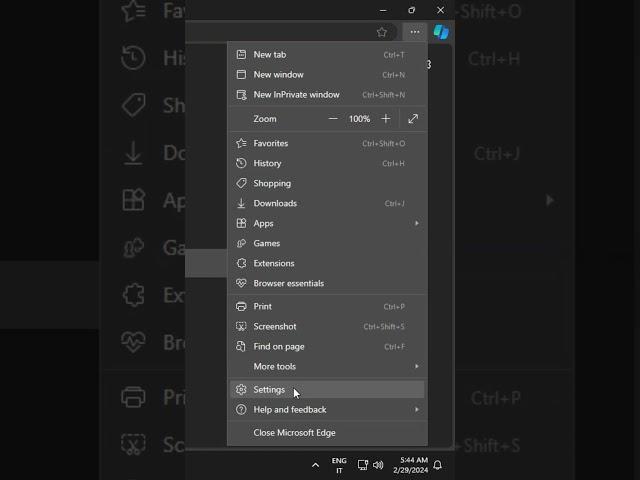The height and width of the screenshot is (480, 640).
Task: Show hidden tray icons with the chevron
Action: click(316, 465)
